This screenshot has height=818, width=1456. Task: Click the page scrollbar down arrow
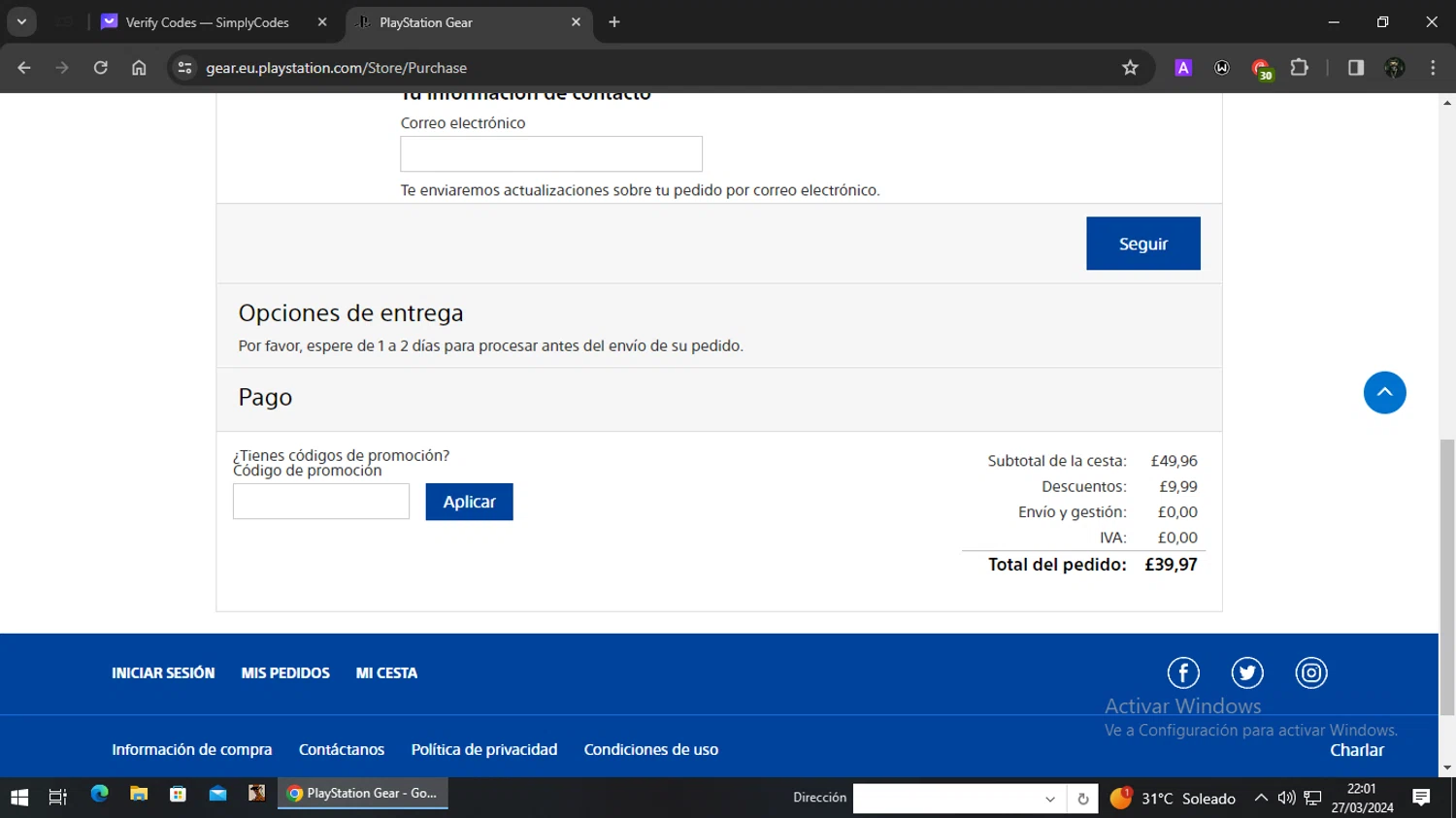tap(1447, 769)
